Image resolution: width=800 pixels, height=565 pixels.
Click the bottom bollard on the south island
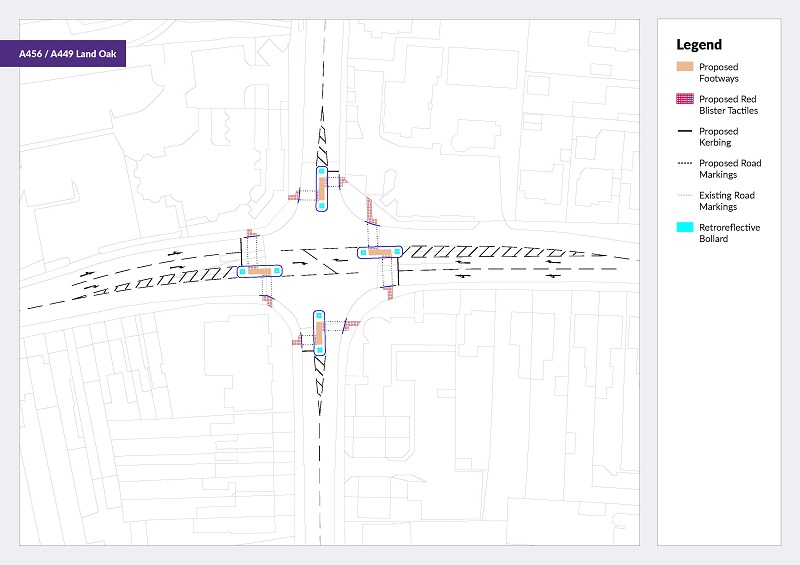[x=319, y=350]
